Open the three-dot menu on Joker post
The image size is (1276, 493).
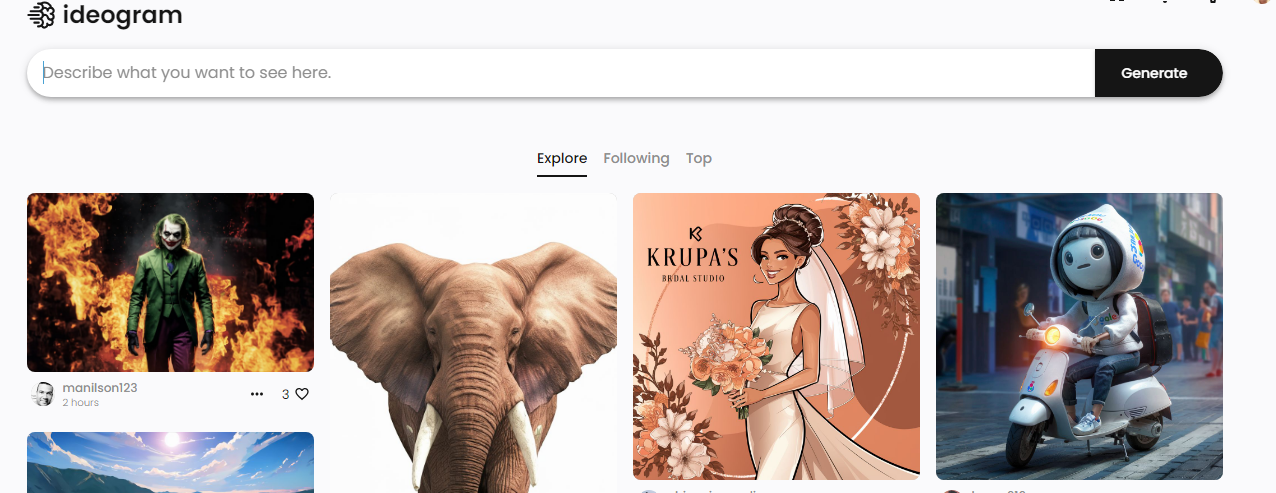[257, 394]
